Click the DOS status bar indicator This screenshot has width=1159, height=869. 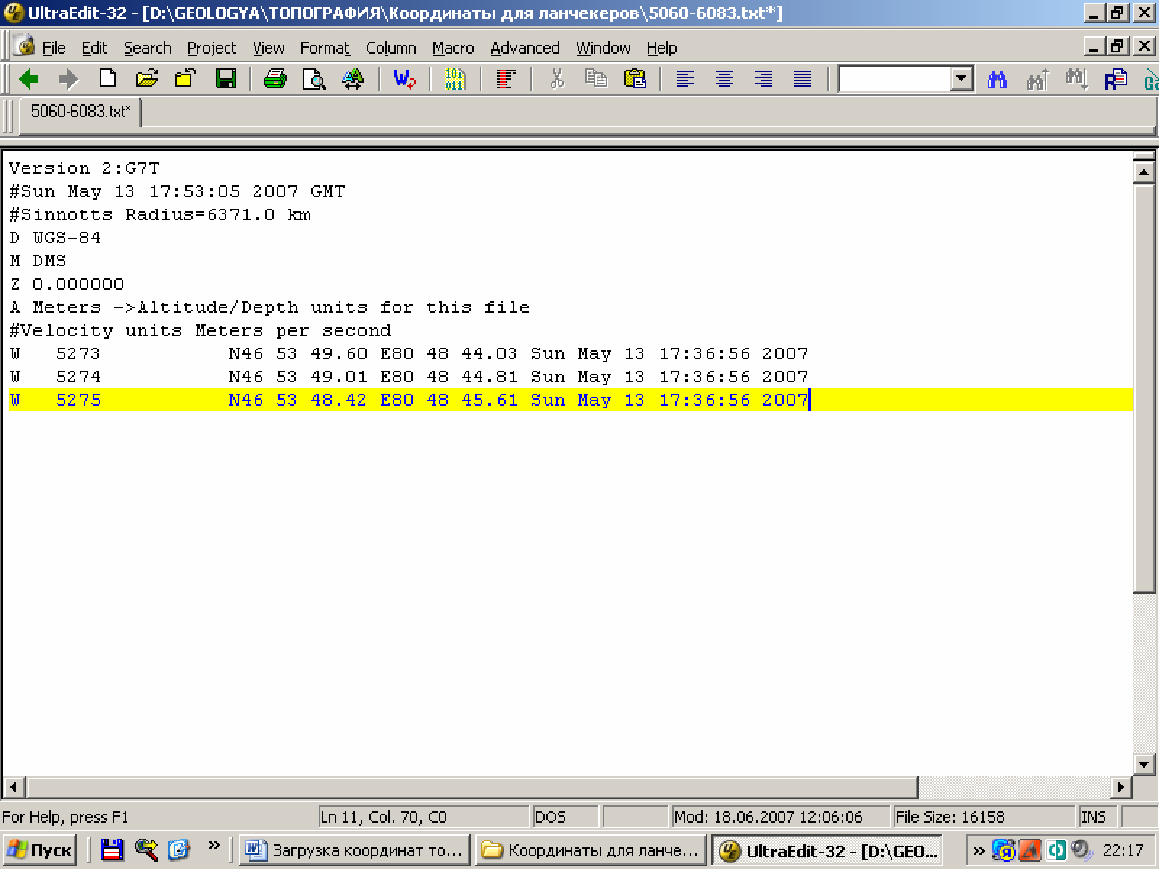click(565, 817)
